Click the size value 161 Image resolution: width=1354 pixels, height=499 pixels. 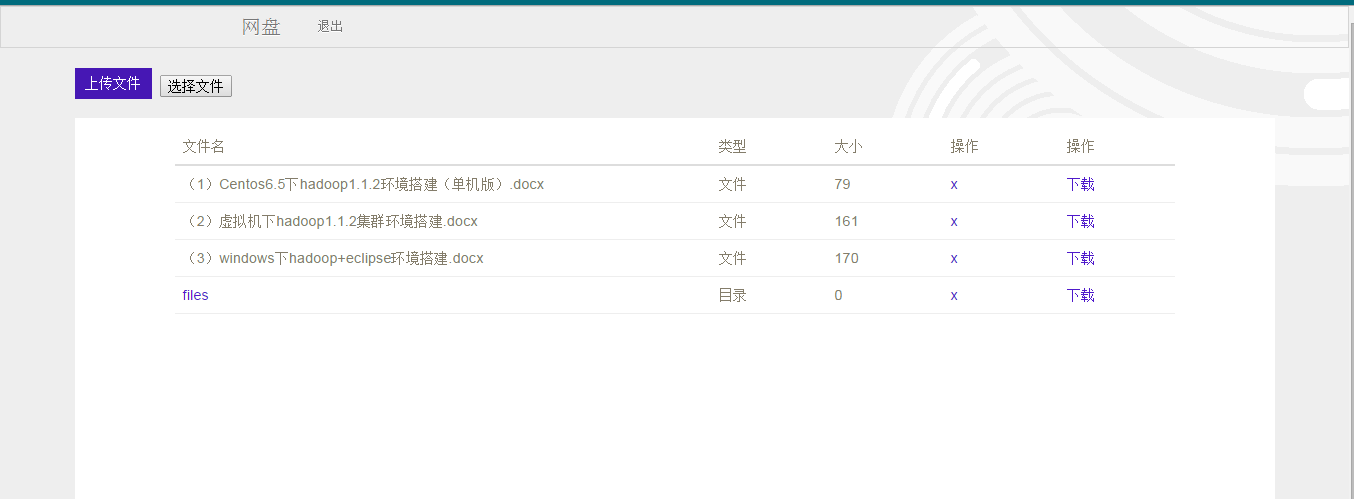click(x=846, y=221)
